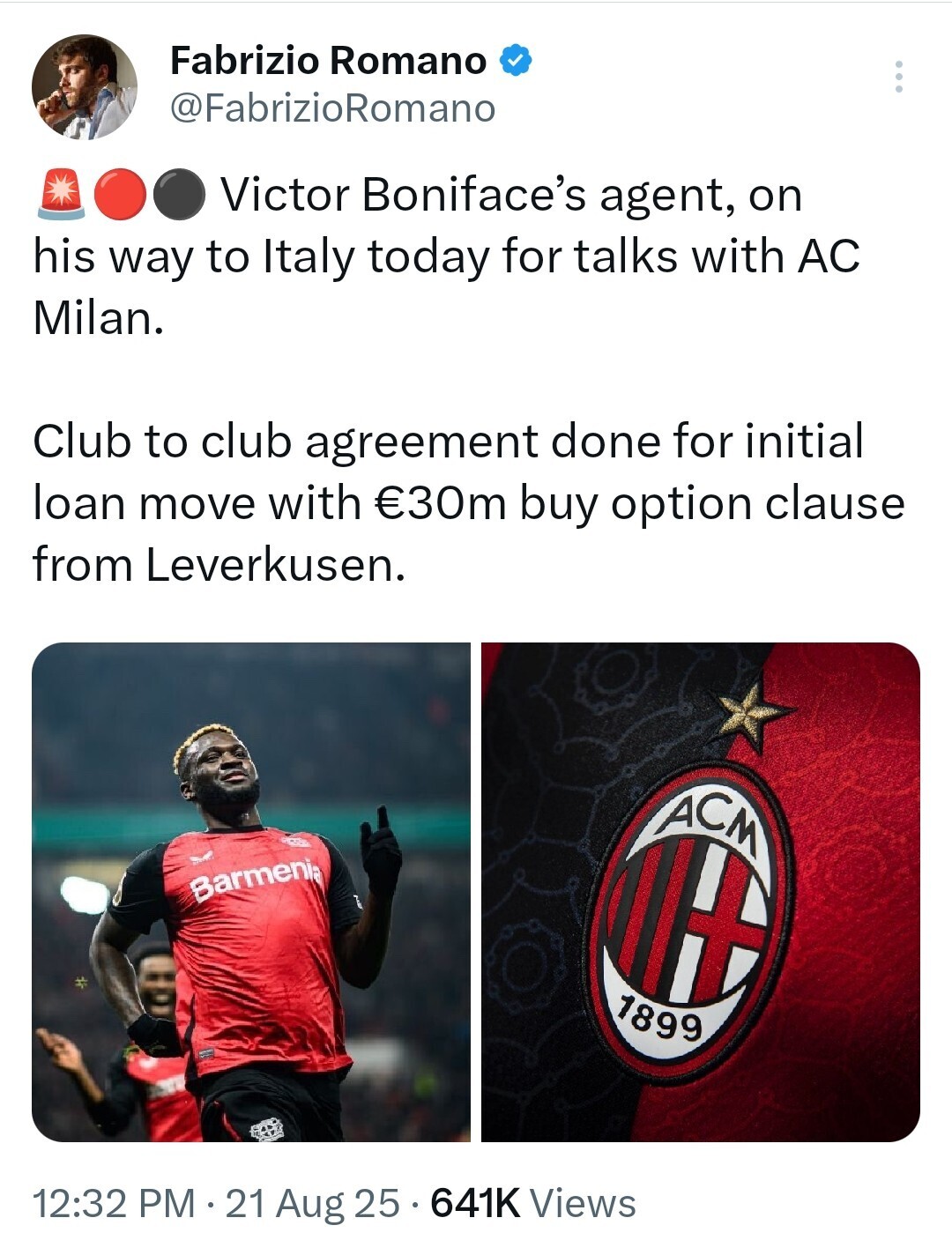This screenshot has width=952, height=1255.
Task: Click the gold star on Milan shirt
Action: (x=751, y=712)
